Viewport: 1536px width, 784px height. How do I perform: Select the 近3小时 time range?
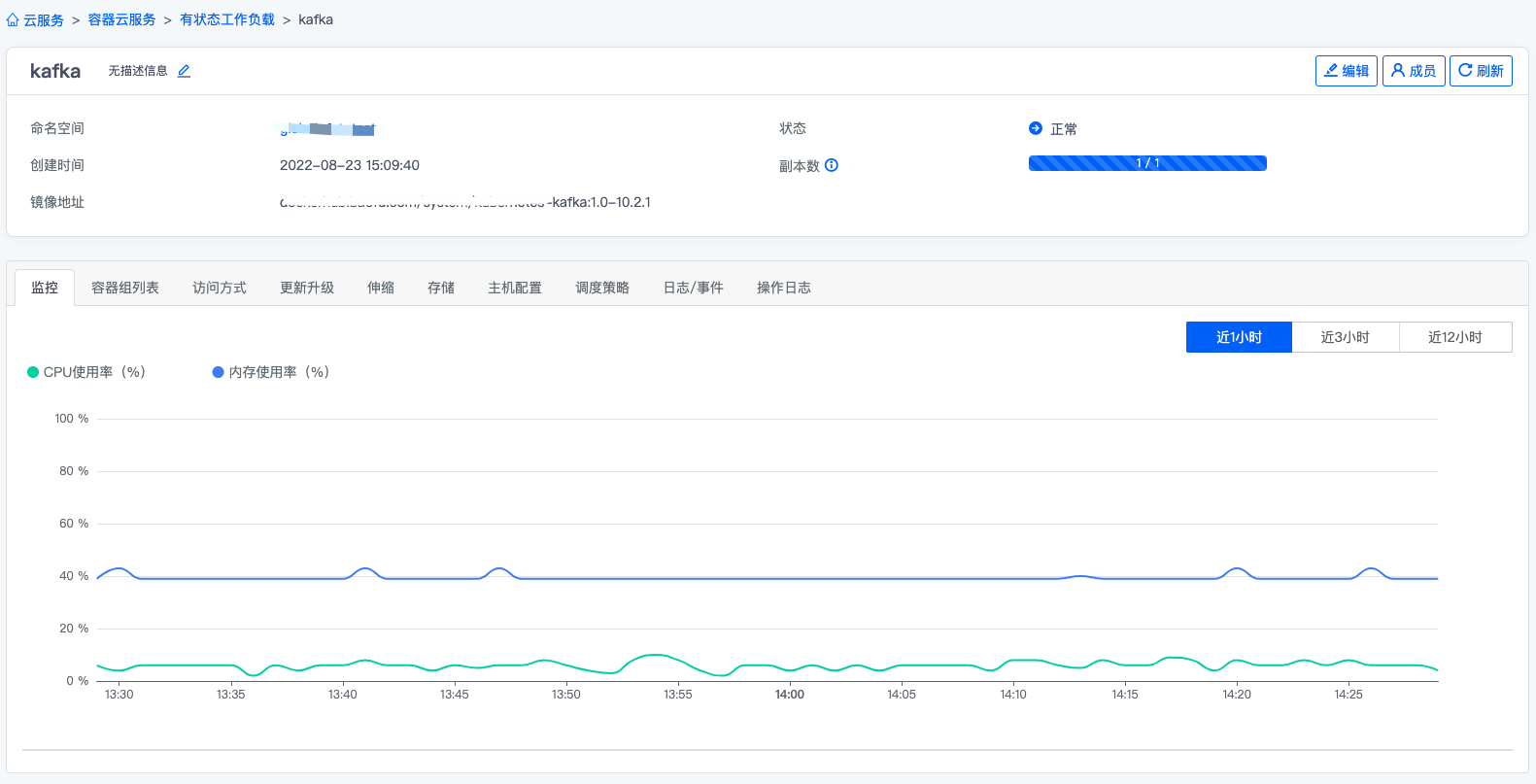coord(1346,337)
